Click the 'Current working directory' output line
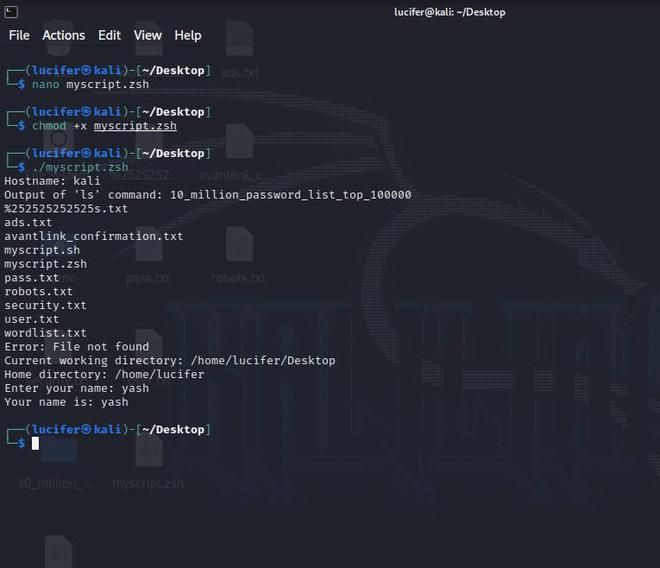Image resolution: width=660 pixels, height=568 pixels. pos(170,360)
